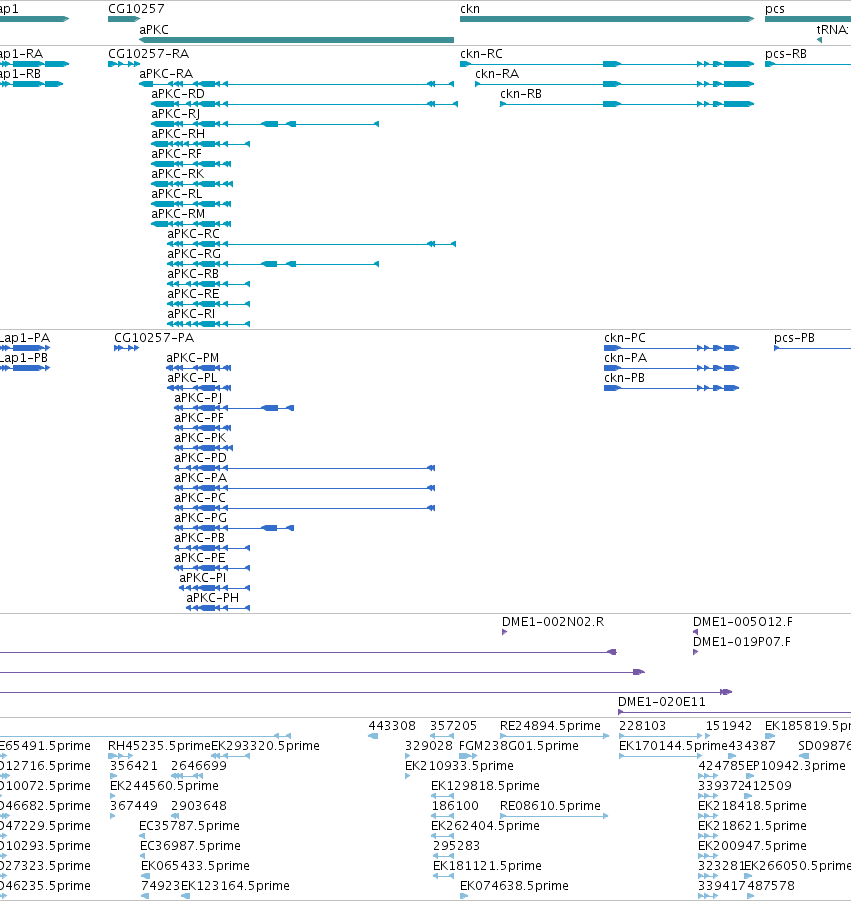The height and width of the screenshot is (901, 851).
Task: Select the EK200947.5prime EST label
Action: click(x=753, y=846)
